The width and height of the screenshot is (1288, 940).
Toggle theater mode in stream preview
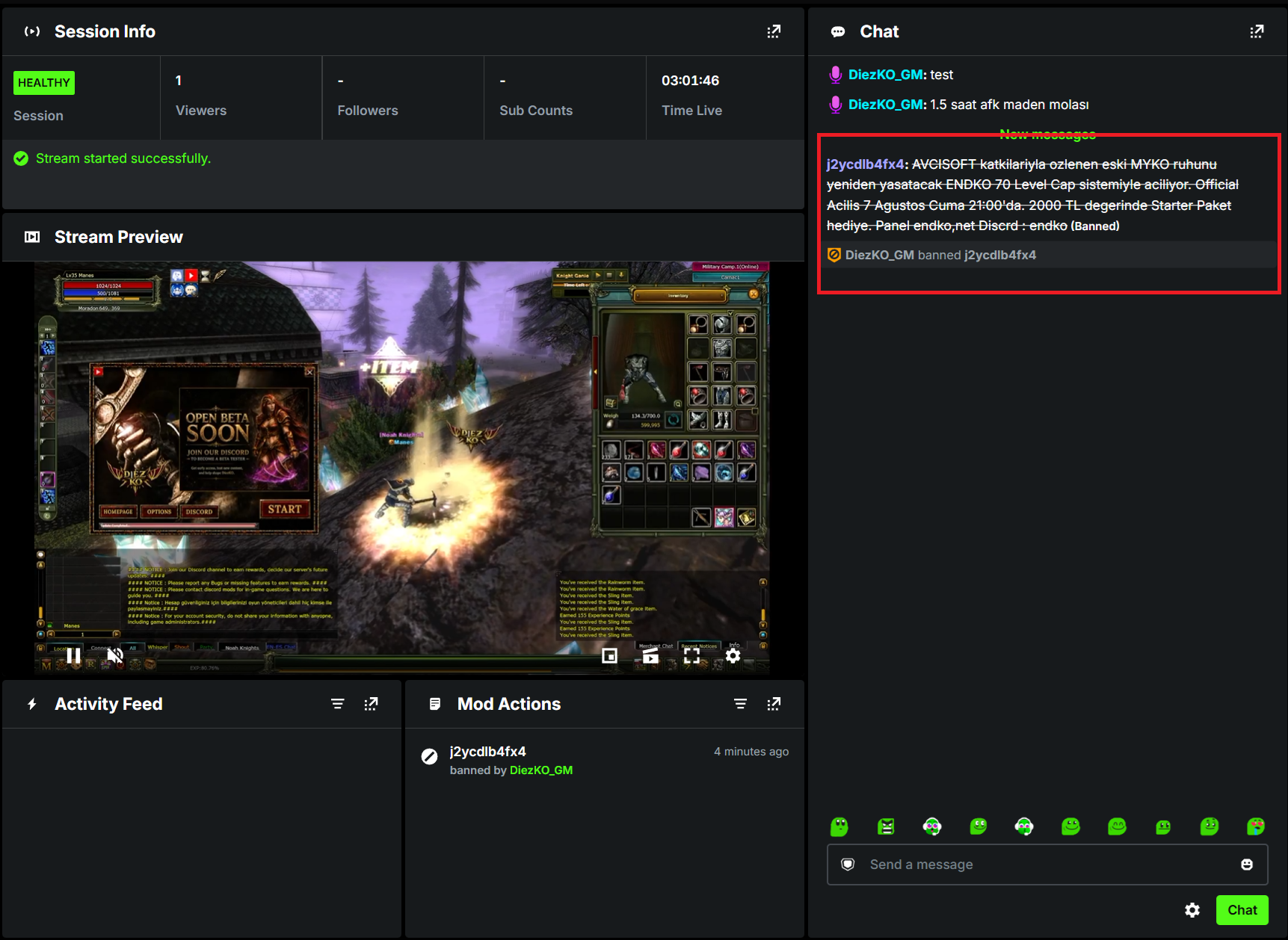click(650, 655)
